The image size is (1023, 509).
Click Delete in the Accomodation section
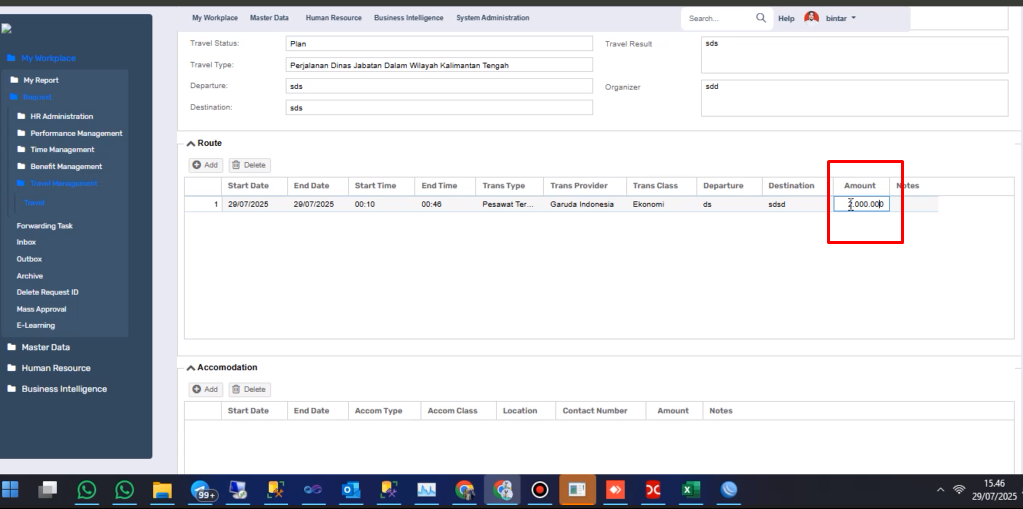pyautogui.click(x=249, y=390)
